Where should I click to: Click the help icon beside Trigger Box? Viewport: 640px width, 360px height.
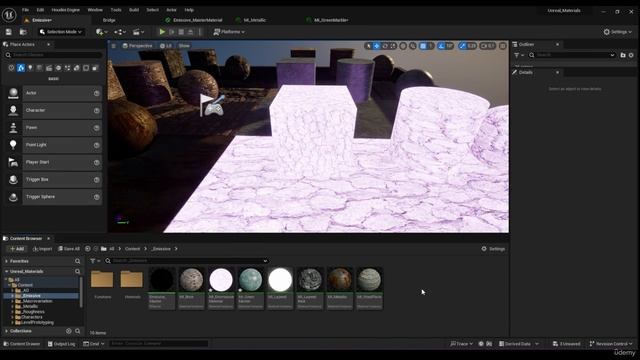tap(97, 180)
